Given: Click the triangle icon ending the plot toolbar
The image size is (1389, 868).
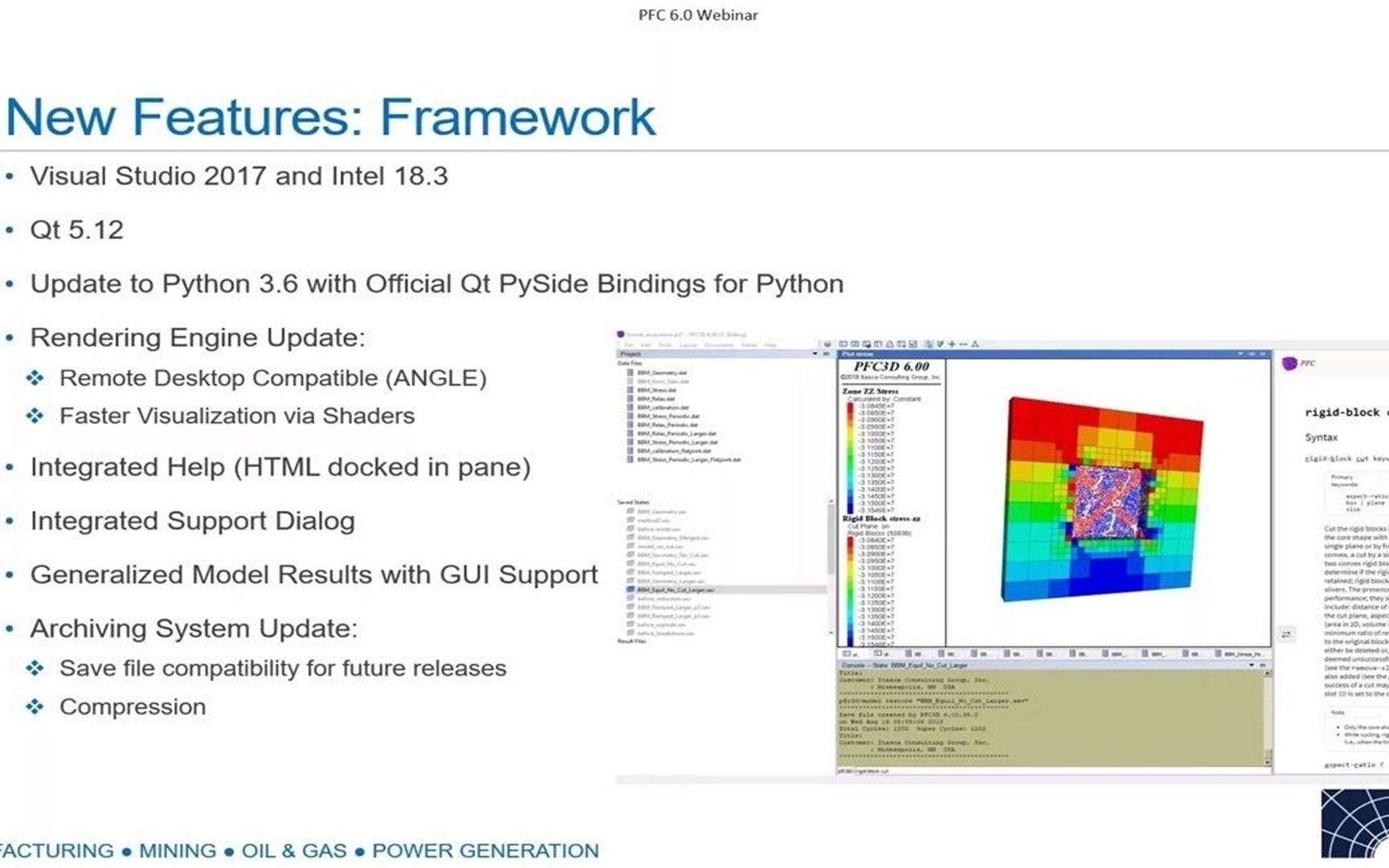Looking at the screenshot, I should pos(975,344).
